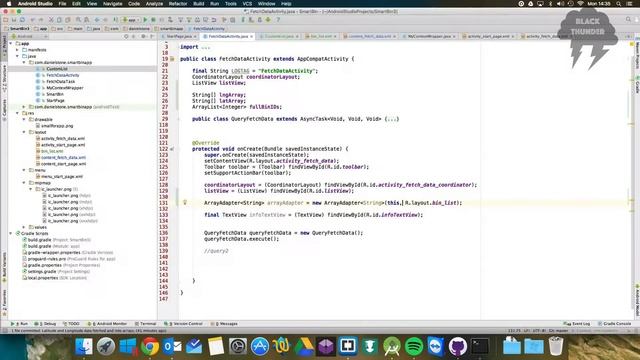
Task: Open SDK manager green down-arrow icon
Action: tap(268, 20)
